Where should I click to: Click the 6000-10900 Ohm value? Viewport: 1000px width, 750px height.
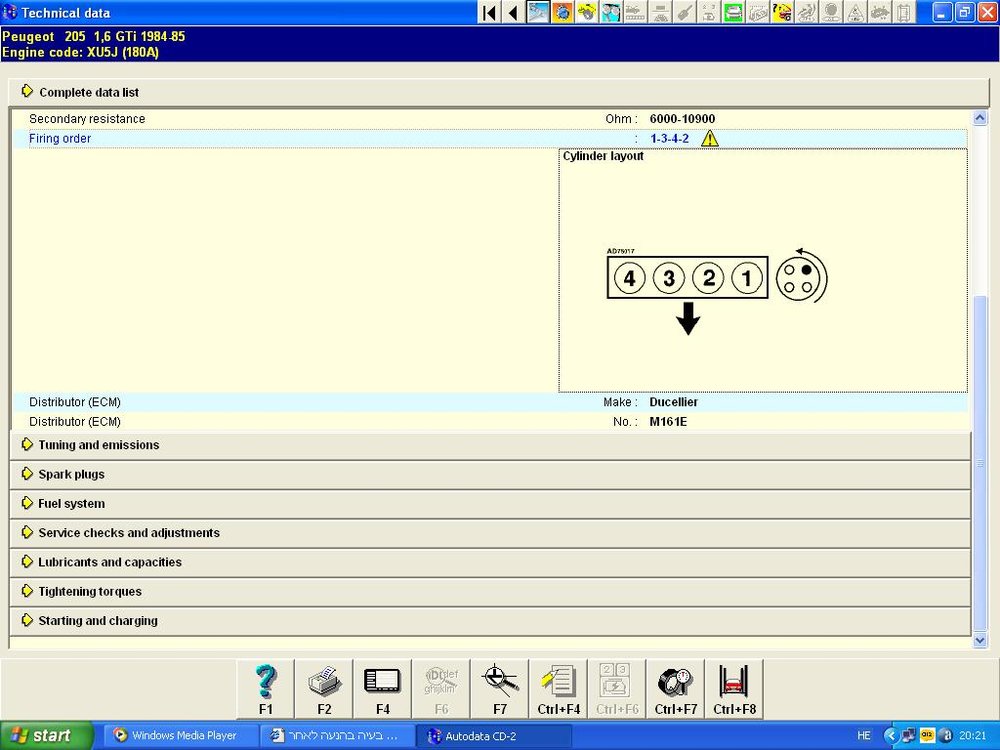[682, 119]
